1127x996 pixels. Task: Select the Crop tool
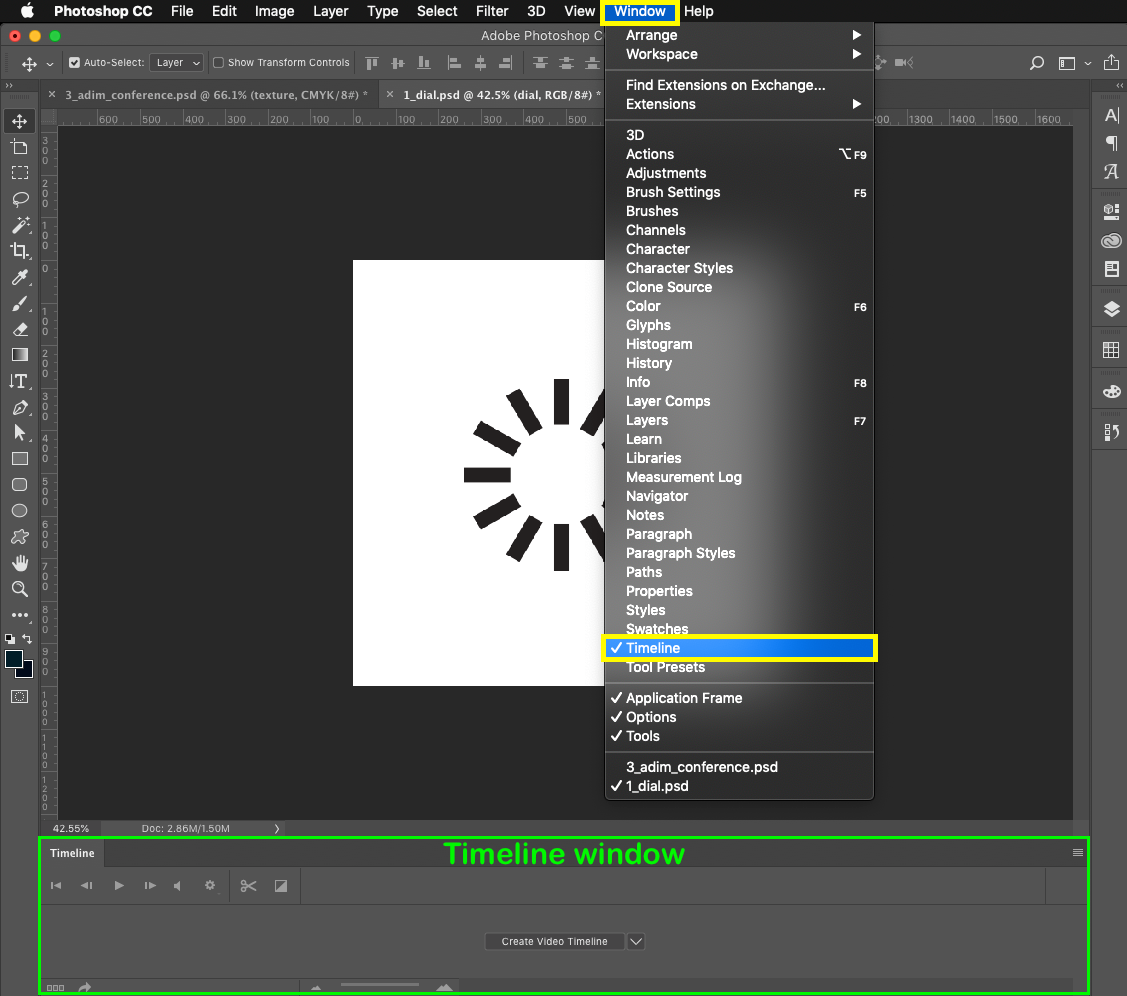19,250
